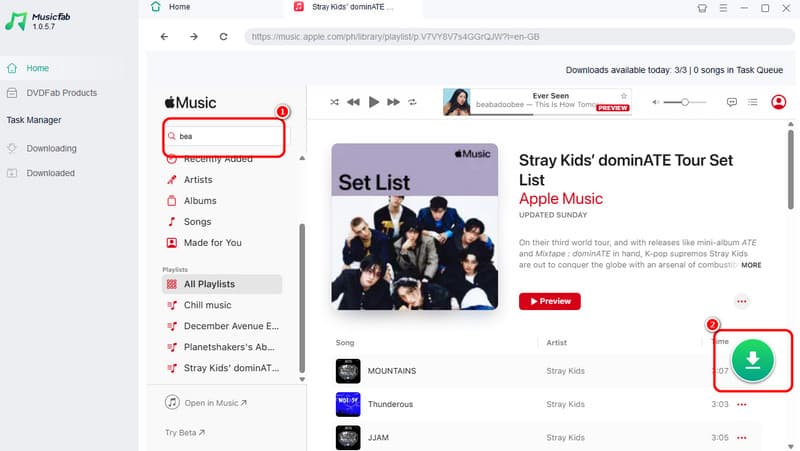Click Stray Kids artist on MOUNTAINS row
The image size is (800, 451).
coord(565,371)
